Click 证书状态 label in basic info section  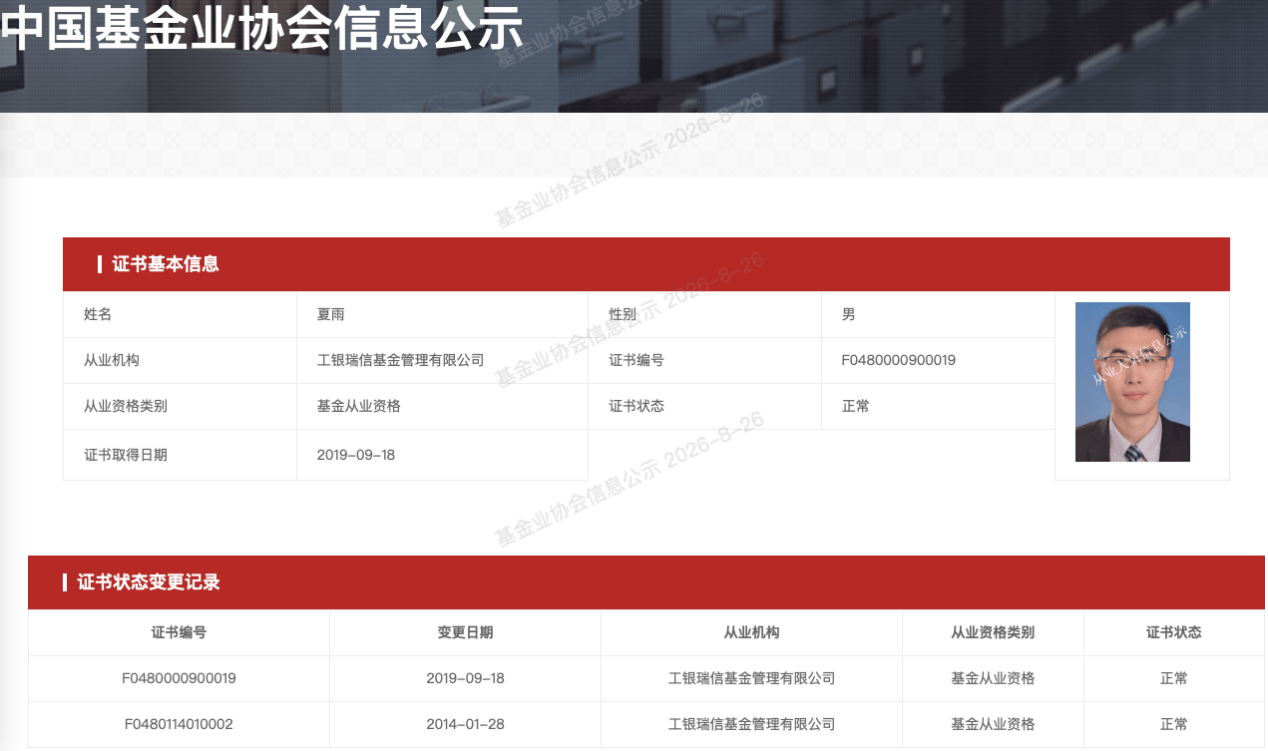pyautogui.click(x=637, y=406)
